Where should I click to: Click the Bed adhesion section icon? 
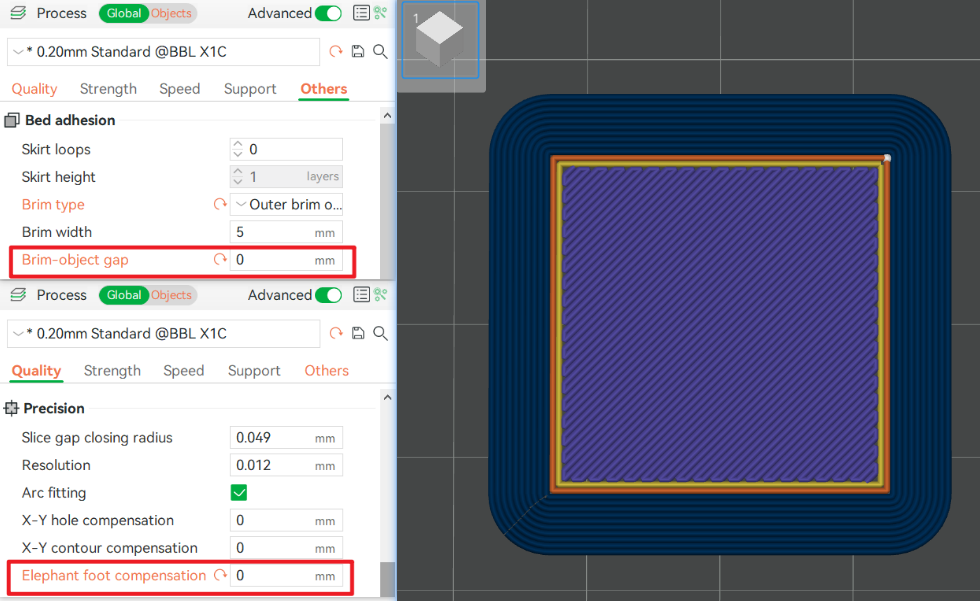coord(12,120)
